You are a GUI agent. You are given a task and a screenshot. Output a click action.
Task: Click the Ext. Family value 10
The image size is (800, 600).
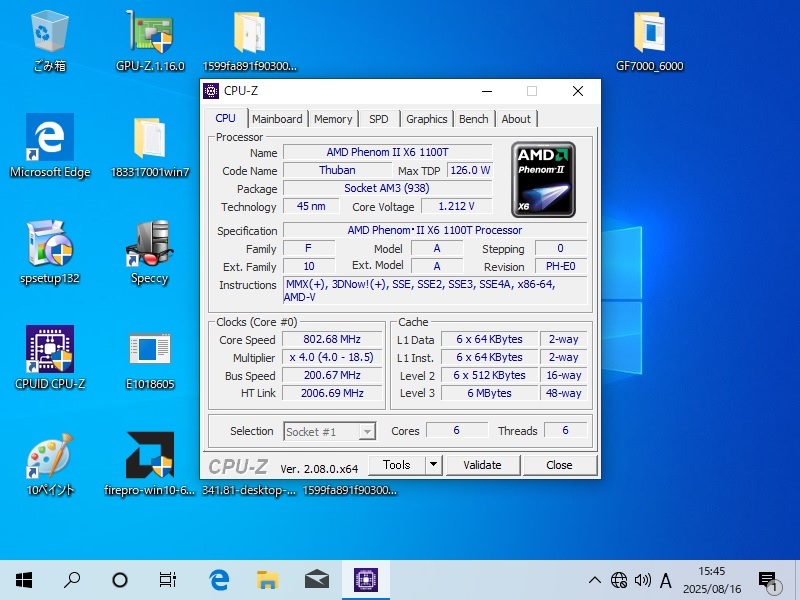(x=309, y=266)
